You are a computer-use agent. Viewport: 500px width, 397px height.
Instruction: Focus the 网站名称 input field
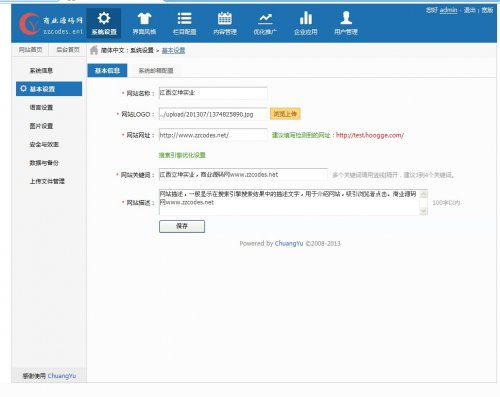(213, 93)
